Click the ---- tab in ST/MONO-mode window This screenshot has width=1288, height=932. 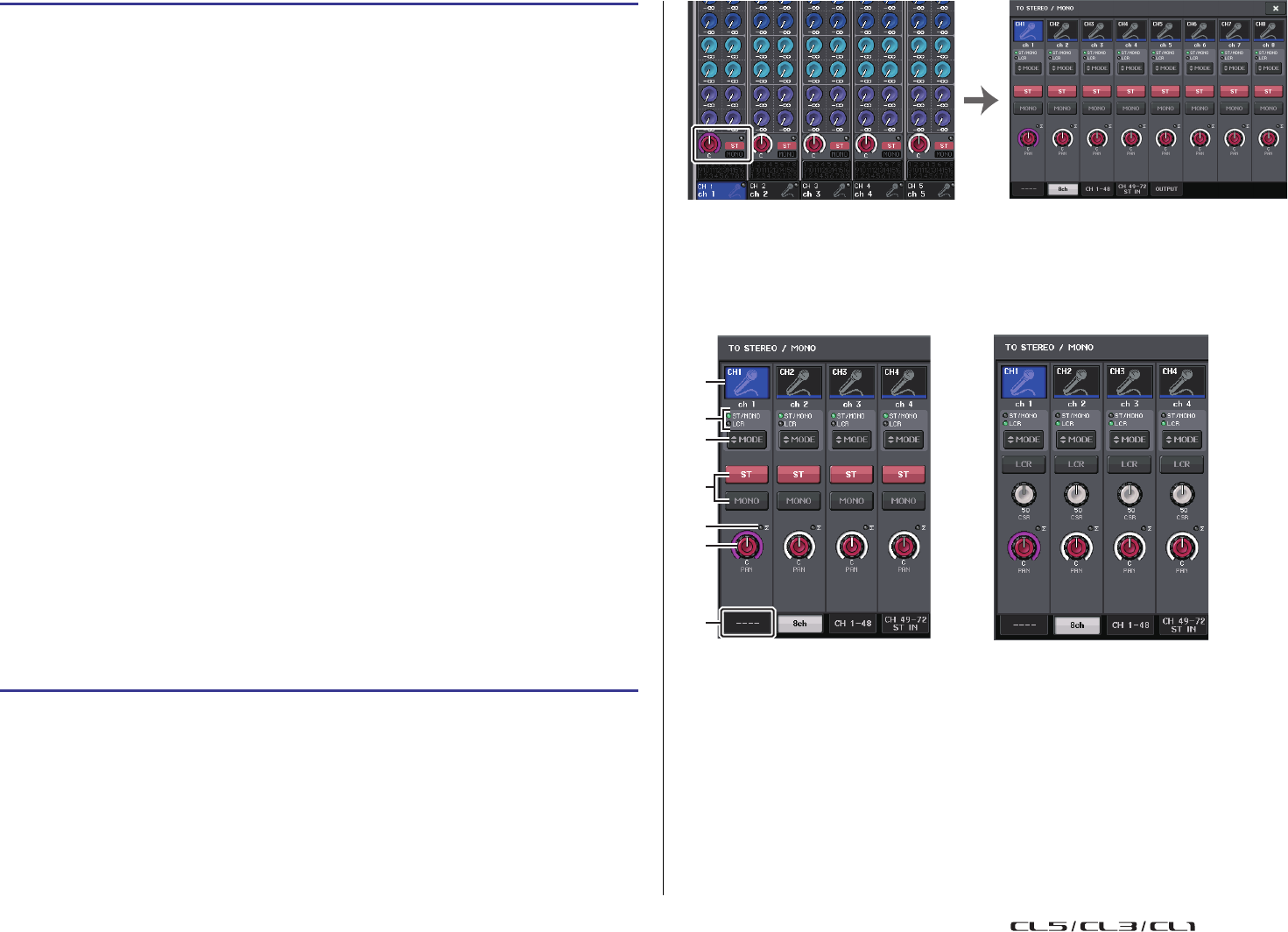click(x=747, y=624)
